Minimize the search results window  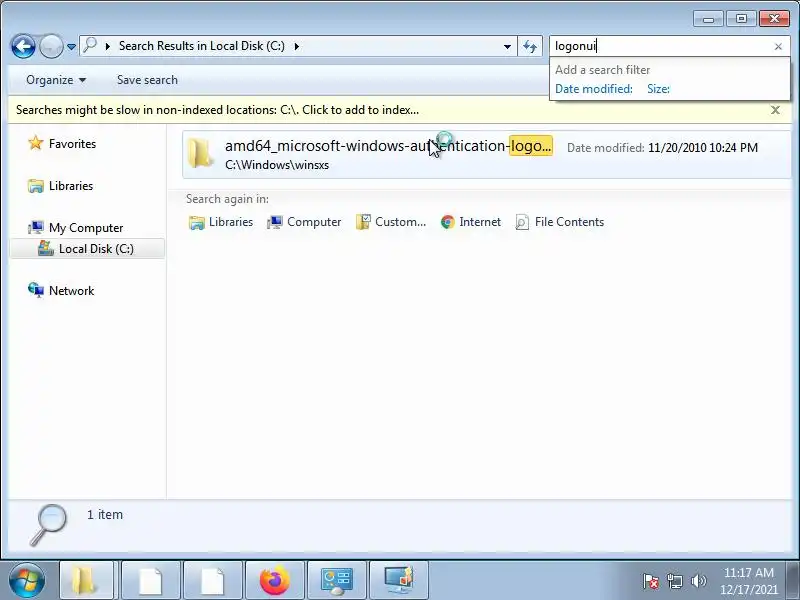(708, 19)
